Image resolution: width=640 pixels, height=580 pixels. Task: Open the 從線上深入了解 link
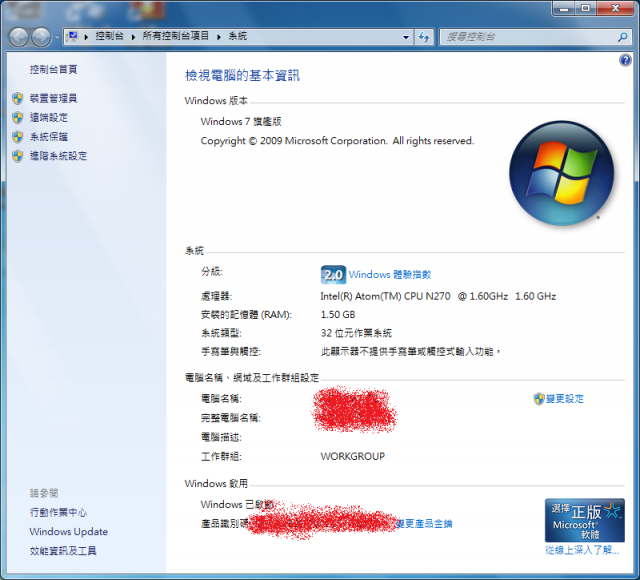[x=582, y=550]
